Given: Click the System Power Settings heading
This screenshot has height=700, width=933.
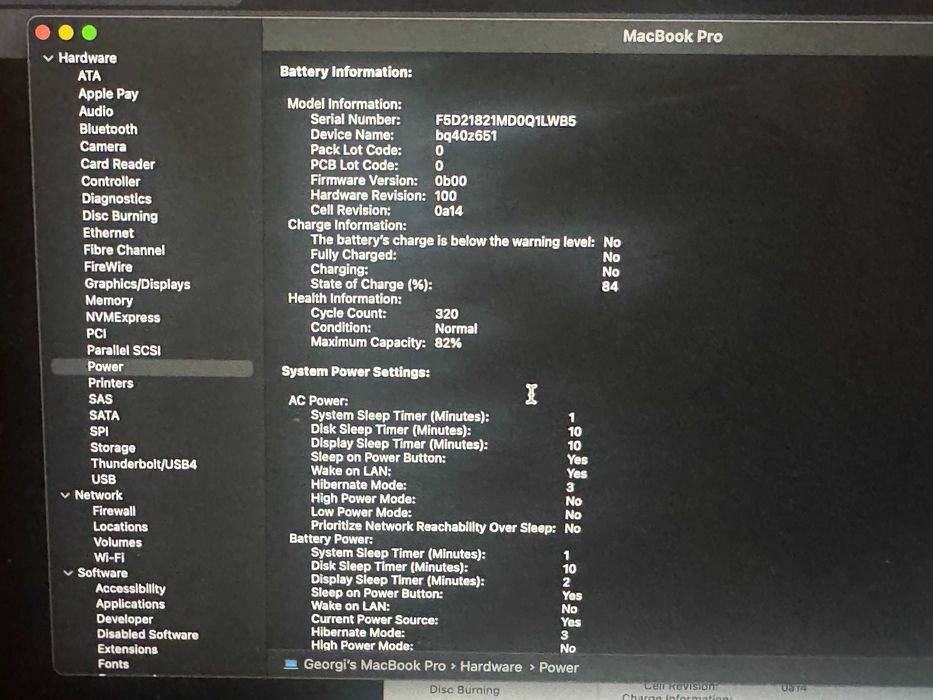Looking at the screenshot, I should click(x=356, y=372).
